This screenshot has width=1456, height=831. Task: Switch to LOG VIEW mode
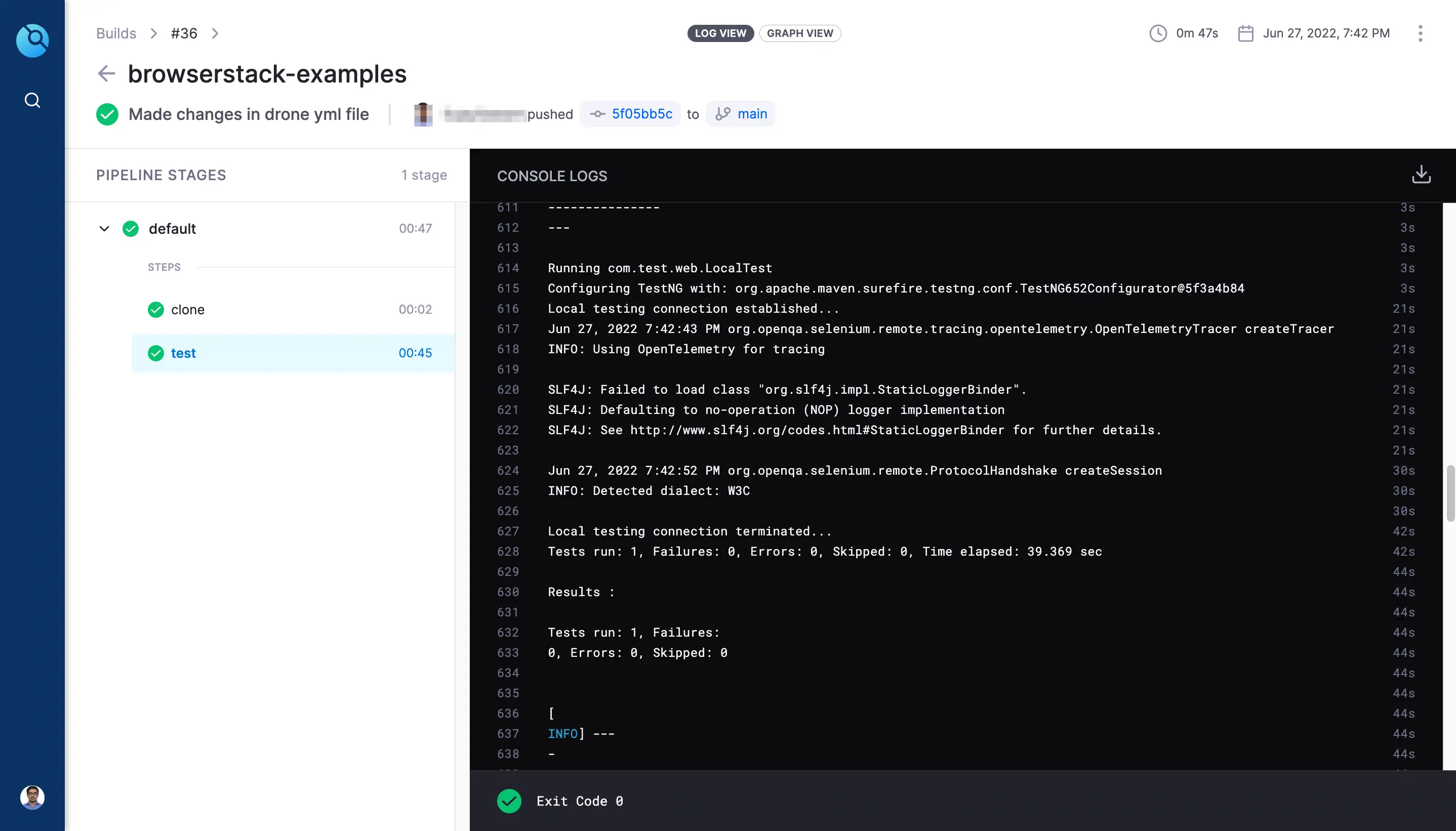click(720, 33)
